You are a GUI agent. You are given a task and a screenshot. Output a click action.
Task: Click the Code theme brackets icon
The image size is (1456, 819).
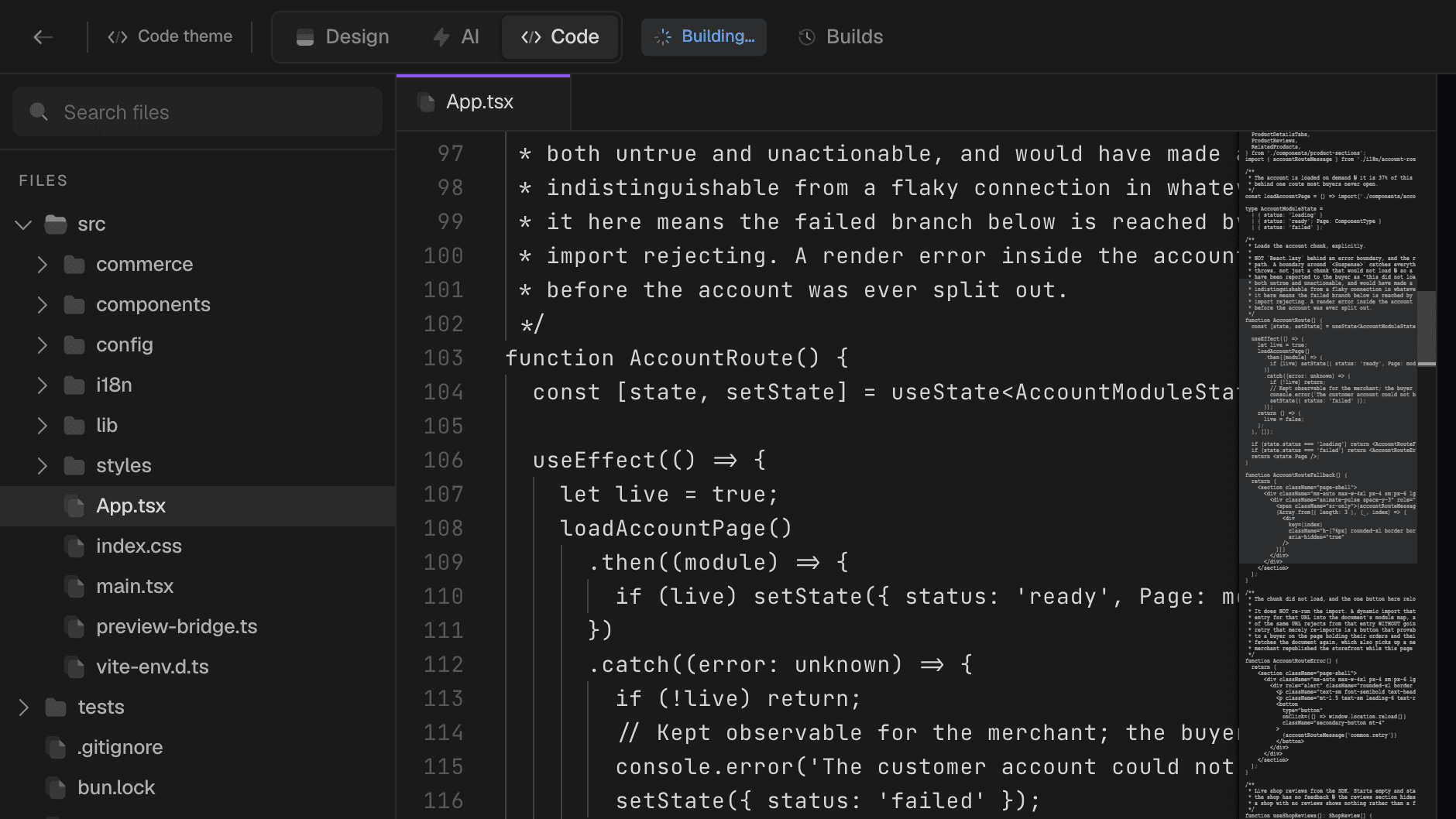(x=117, y=36)
